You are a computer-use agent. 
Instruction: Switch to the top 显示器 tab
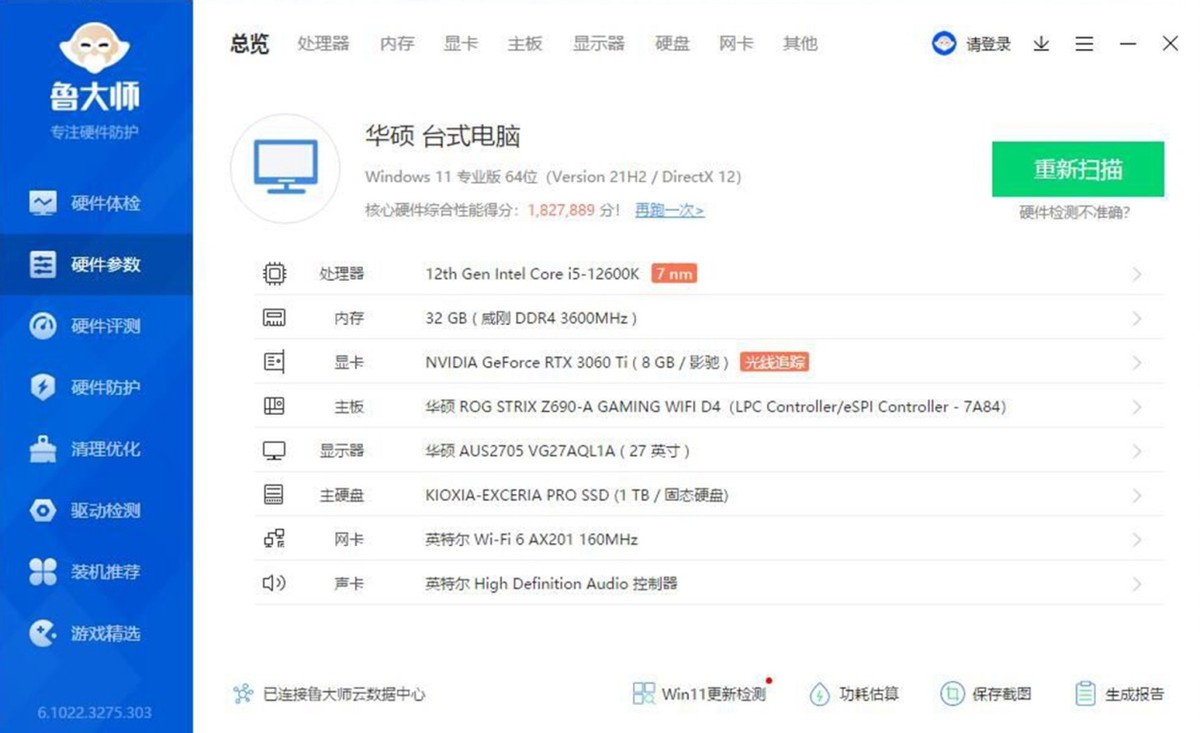coord(598,43)
